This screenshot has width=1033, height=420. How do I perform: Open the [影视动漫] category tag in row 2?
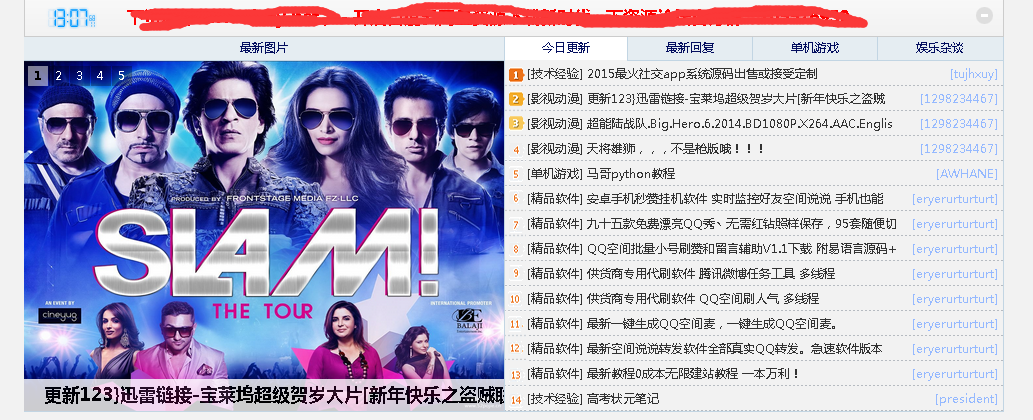[555, 99]
